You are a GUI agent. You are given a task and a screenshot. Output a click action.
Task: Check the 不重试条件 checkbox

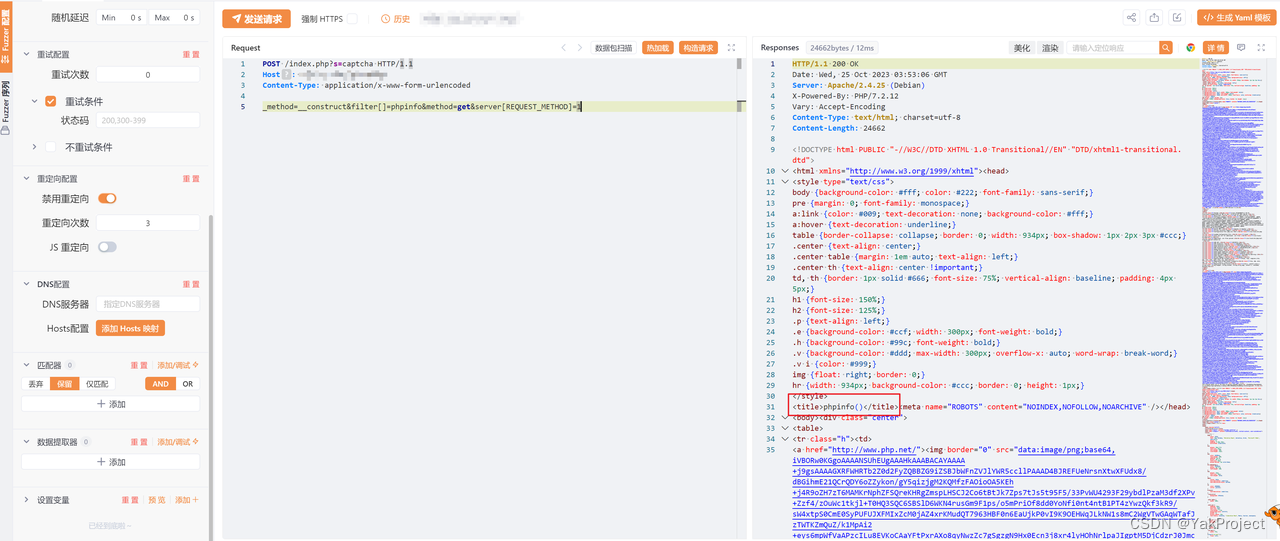coord(50,147)
